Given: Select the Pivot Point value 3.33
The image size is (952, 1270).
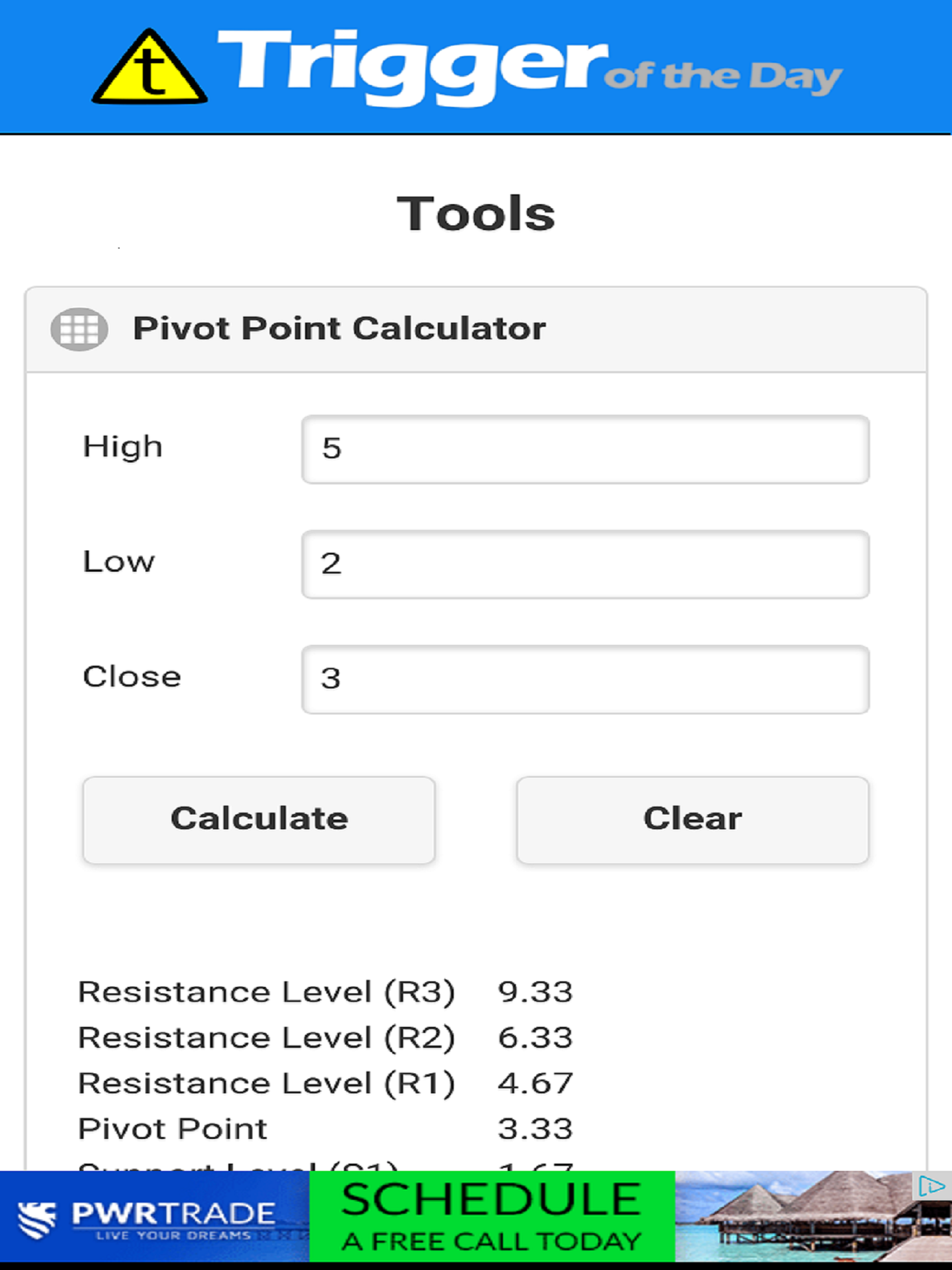Looking at the screenshot, I should (x=535, y=1129).
